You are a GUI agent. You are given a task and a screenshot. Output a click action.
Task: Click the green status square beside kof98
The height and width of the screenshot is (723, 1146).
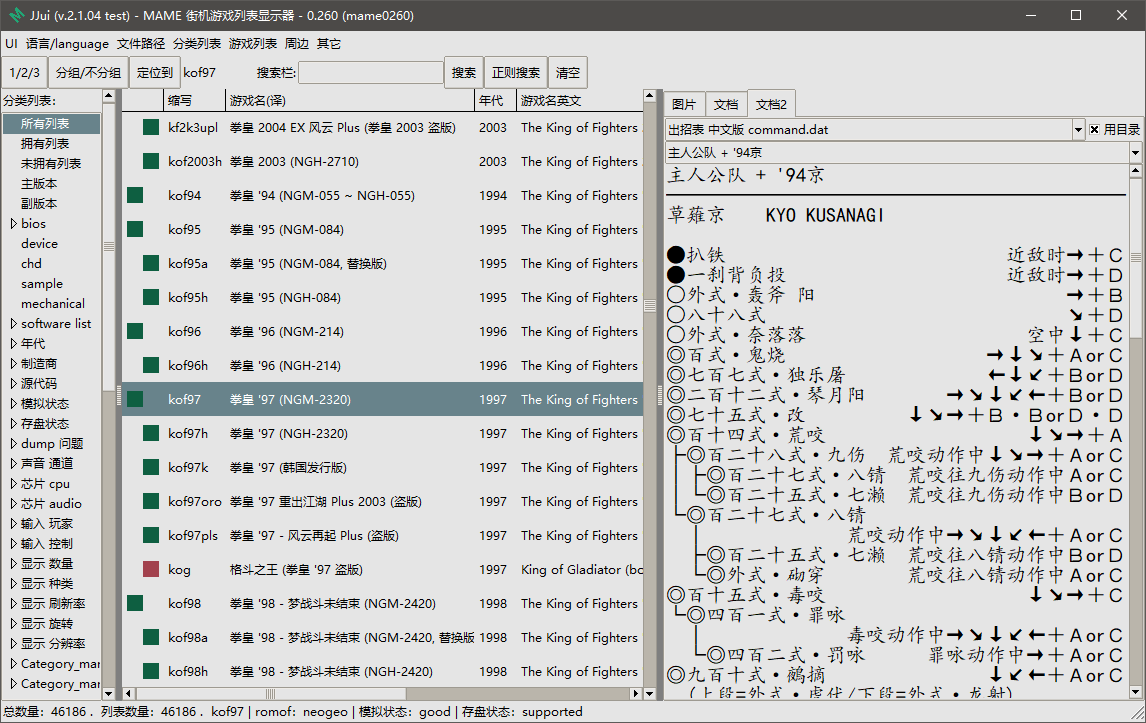[x=134, y=603]
